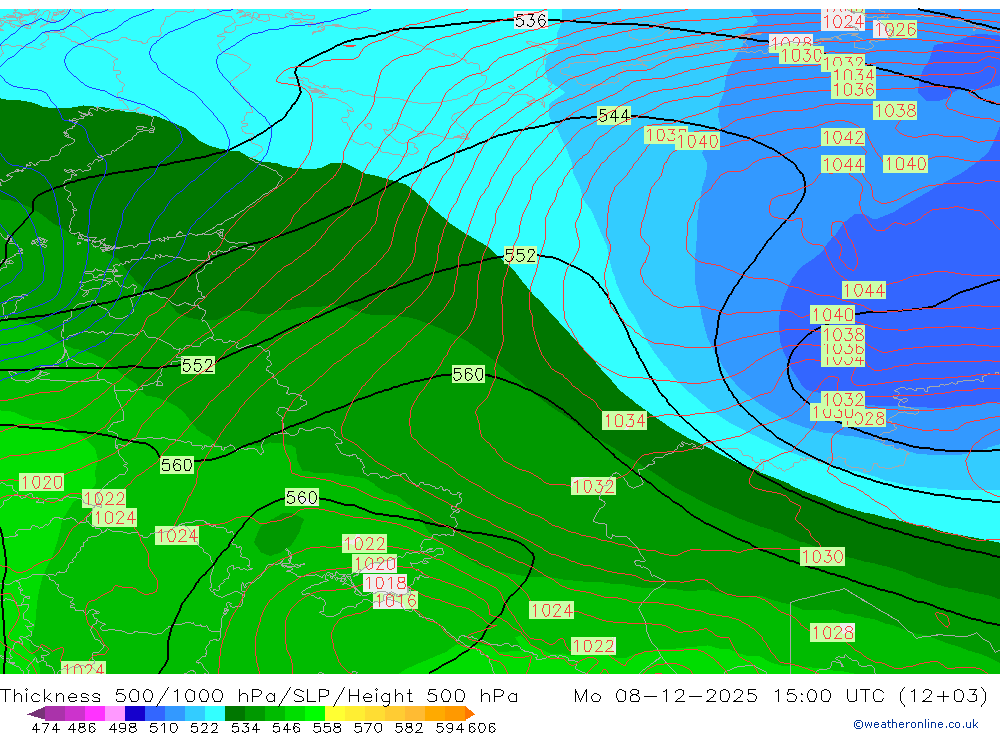Screen dimensions: 1000x733
Task: Click the 1018 pressure label
Action: (385, 583)
